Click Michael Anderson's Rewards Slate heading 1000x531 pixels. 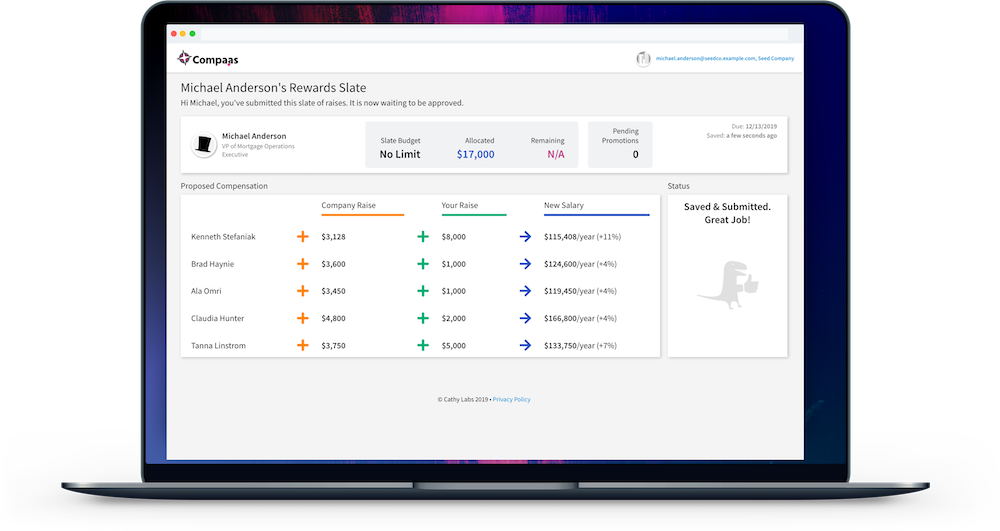click(x=273, y=88)
